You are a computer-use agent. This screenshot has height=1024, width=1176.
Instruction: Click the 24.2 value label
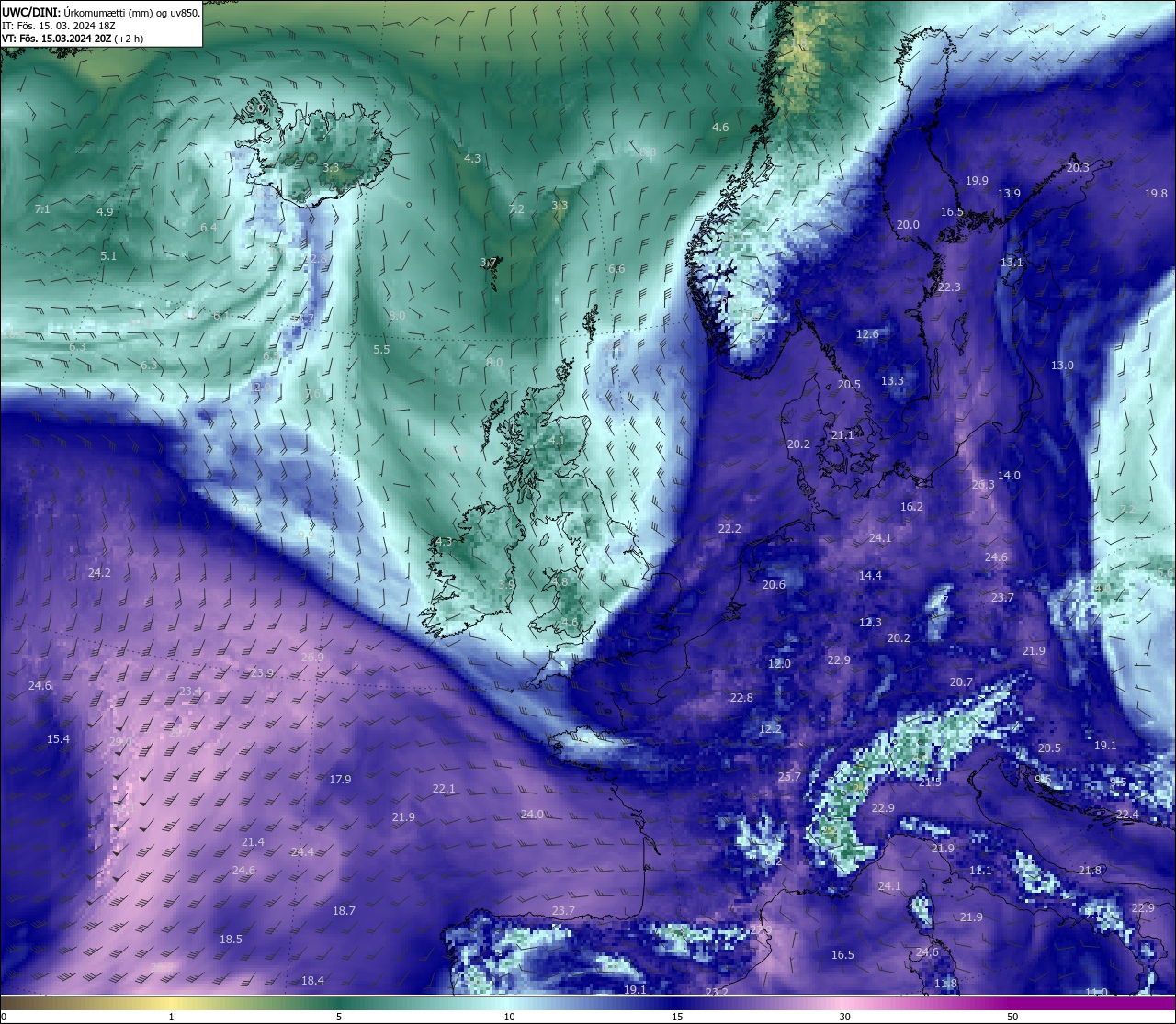[99, 572]
